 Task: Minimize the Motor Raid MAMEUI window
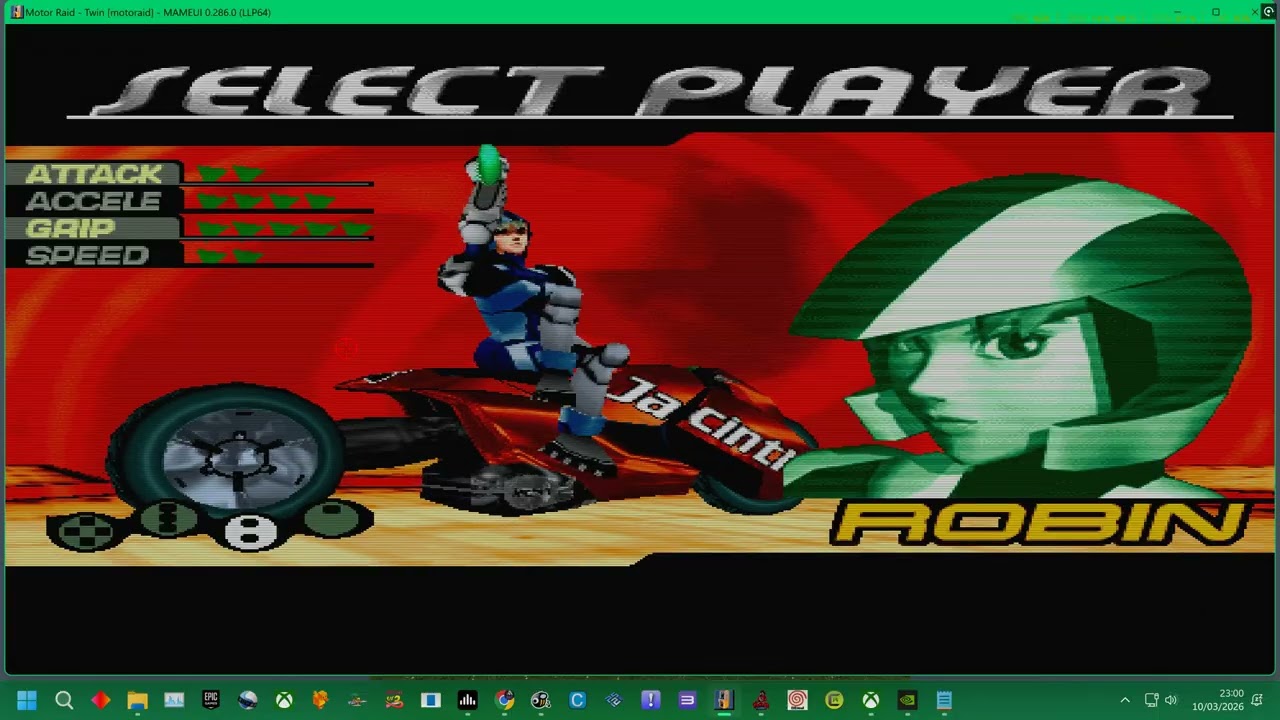click(x=1177, y=12)
